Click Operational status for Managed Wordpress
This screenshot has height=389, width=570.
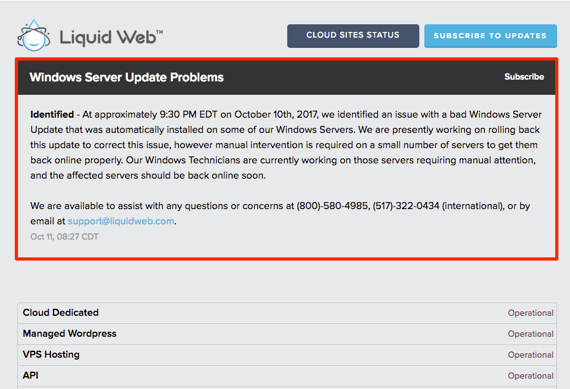coord(530,334)
